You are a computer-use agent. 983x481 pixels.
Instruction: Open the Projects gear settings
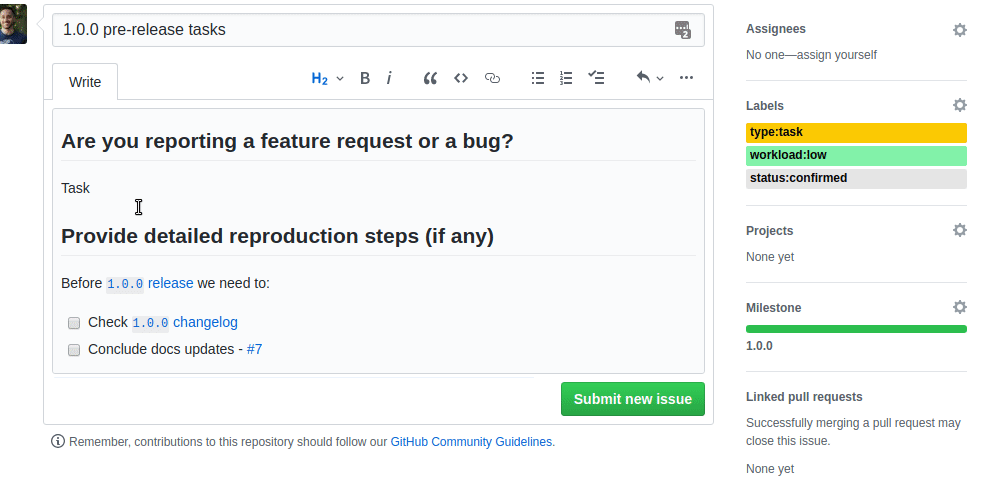(x=959, y=230)
